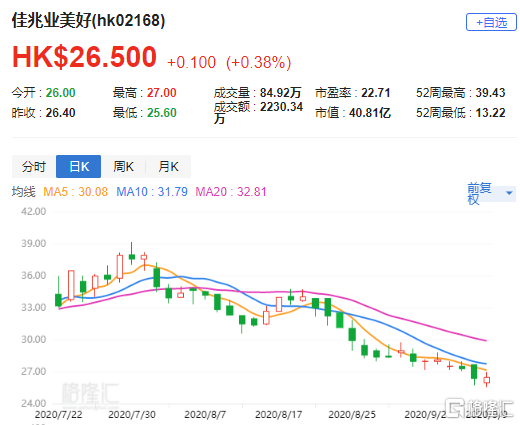520x425 pixels.
Task: Click the 最低 value 25.60
Action: point(162,113)
